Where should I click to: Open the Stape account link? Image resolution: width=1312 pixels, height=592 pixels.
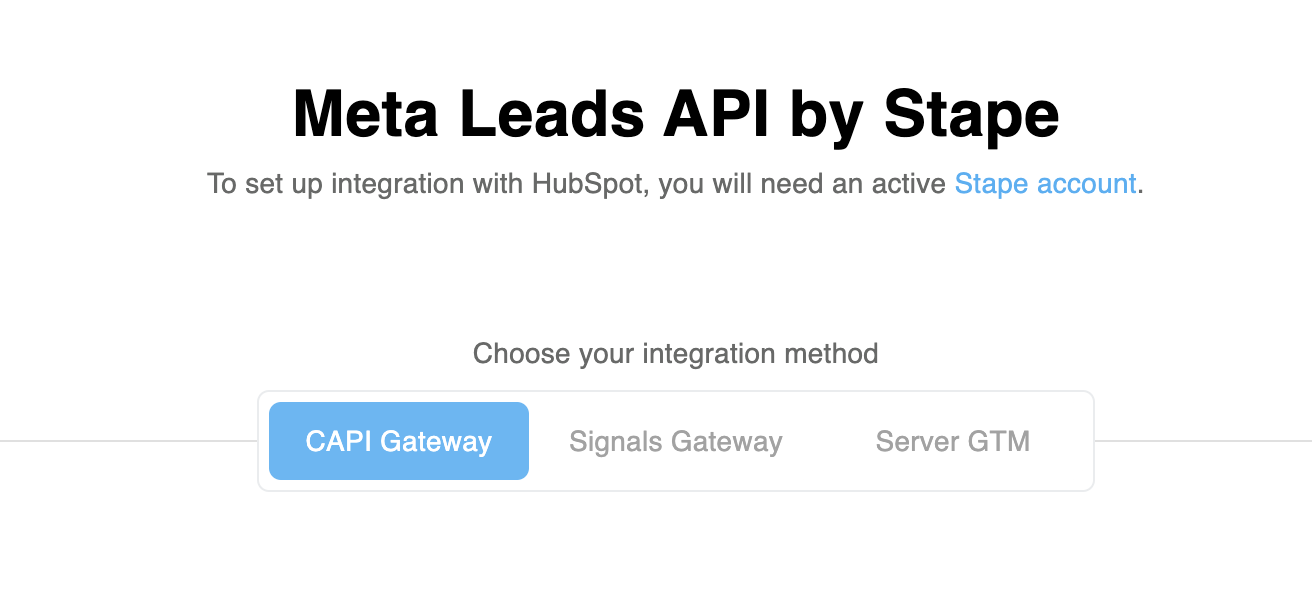[1045, 184]
